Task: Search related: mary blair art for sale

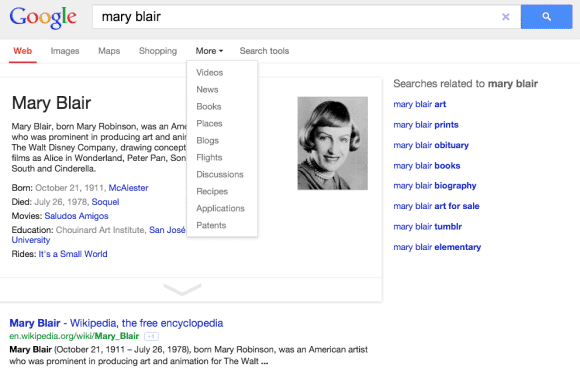Action: 436,206
